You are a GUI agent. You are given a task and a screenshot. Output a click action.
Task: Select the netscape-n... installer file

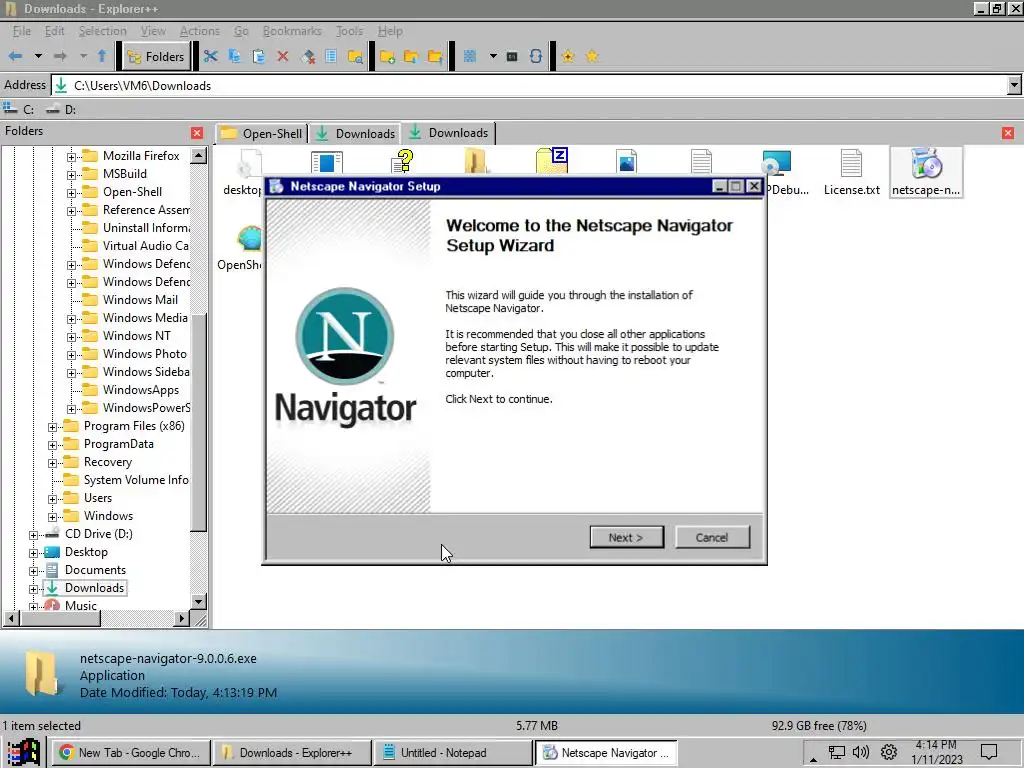(926, 172)
